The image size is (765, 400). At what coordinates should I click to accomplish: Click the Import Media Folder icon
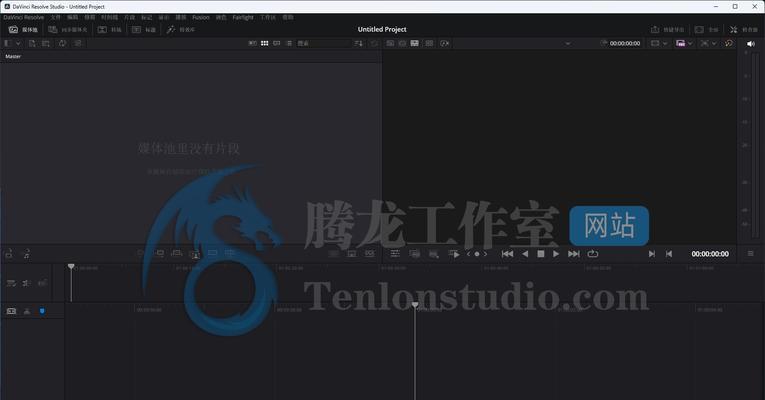click(x=46, y=43)
